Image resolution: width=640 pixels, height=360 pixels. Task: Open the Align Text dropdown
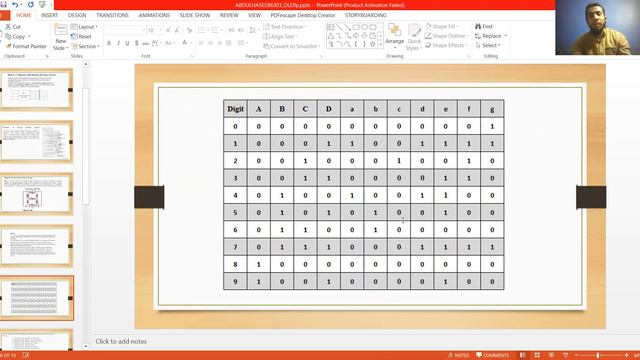pyautogui.click(x=280, y=36)
